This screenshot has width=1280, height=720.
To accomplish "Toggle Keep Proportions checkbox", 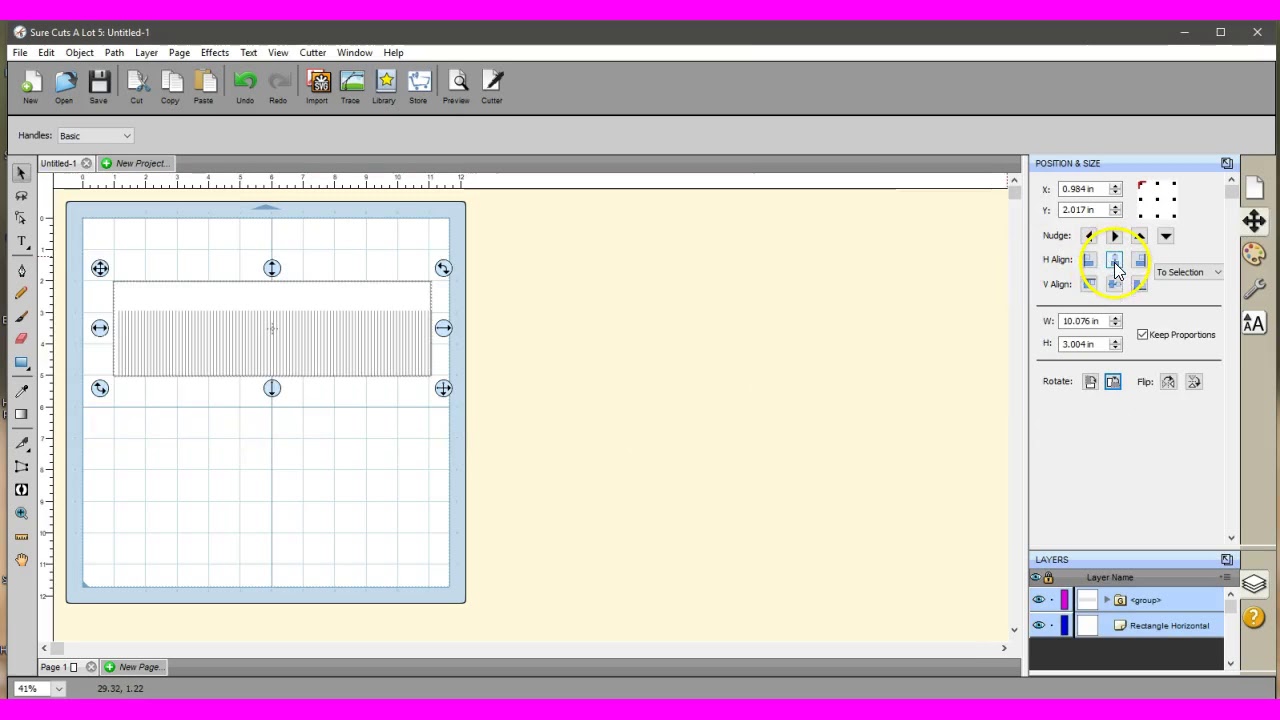I will pyautogui.click(x=1143, y=335).
